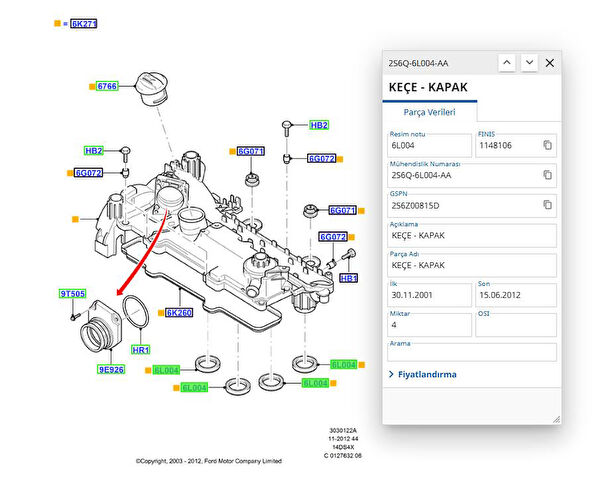The width and height of the screenshot is (600, 490).
Task: Click the 9T505 part callout
Action: (72, 294)
